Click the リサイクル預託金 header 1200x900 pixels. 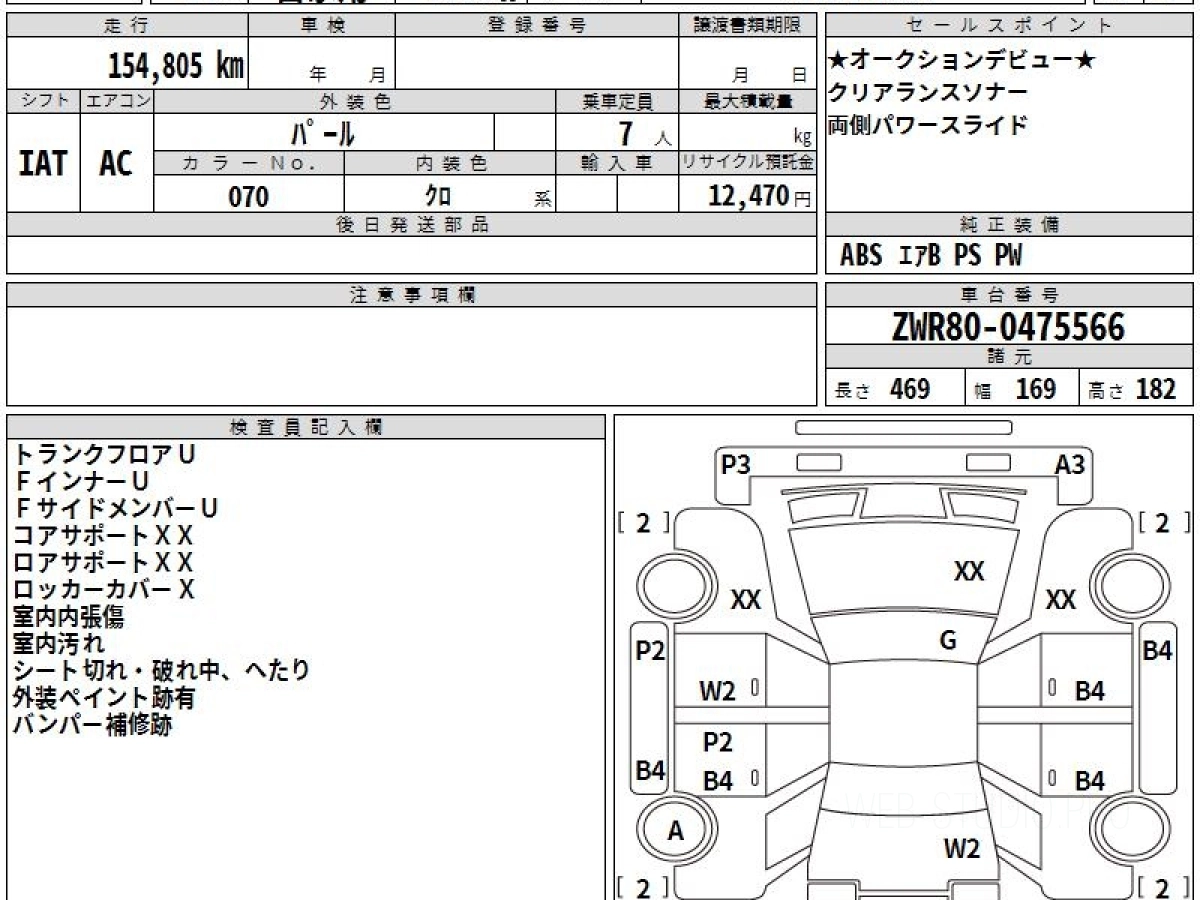(x=748, y=163)
